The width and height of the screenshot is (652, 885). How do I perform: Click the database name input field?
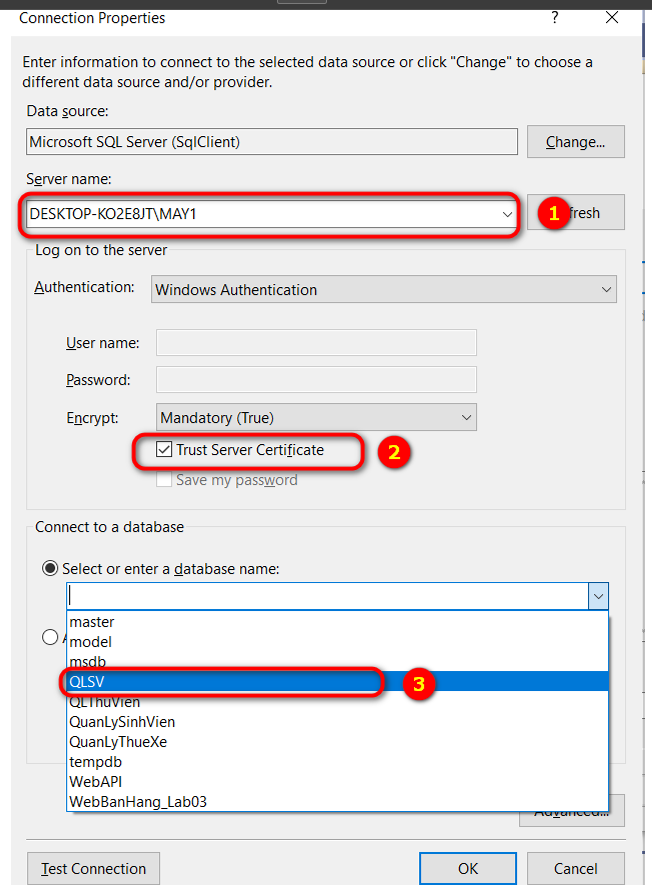pos(327,597)
